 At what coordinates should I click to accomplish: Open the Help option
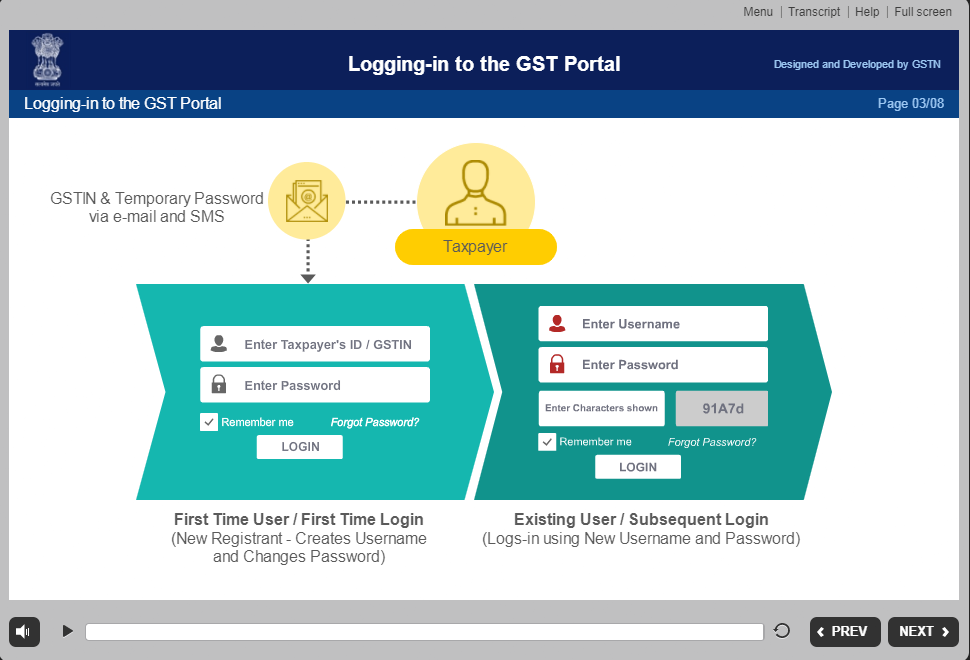click(867, 12)
